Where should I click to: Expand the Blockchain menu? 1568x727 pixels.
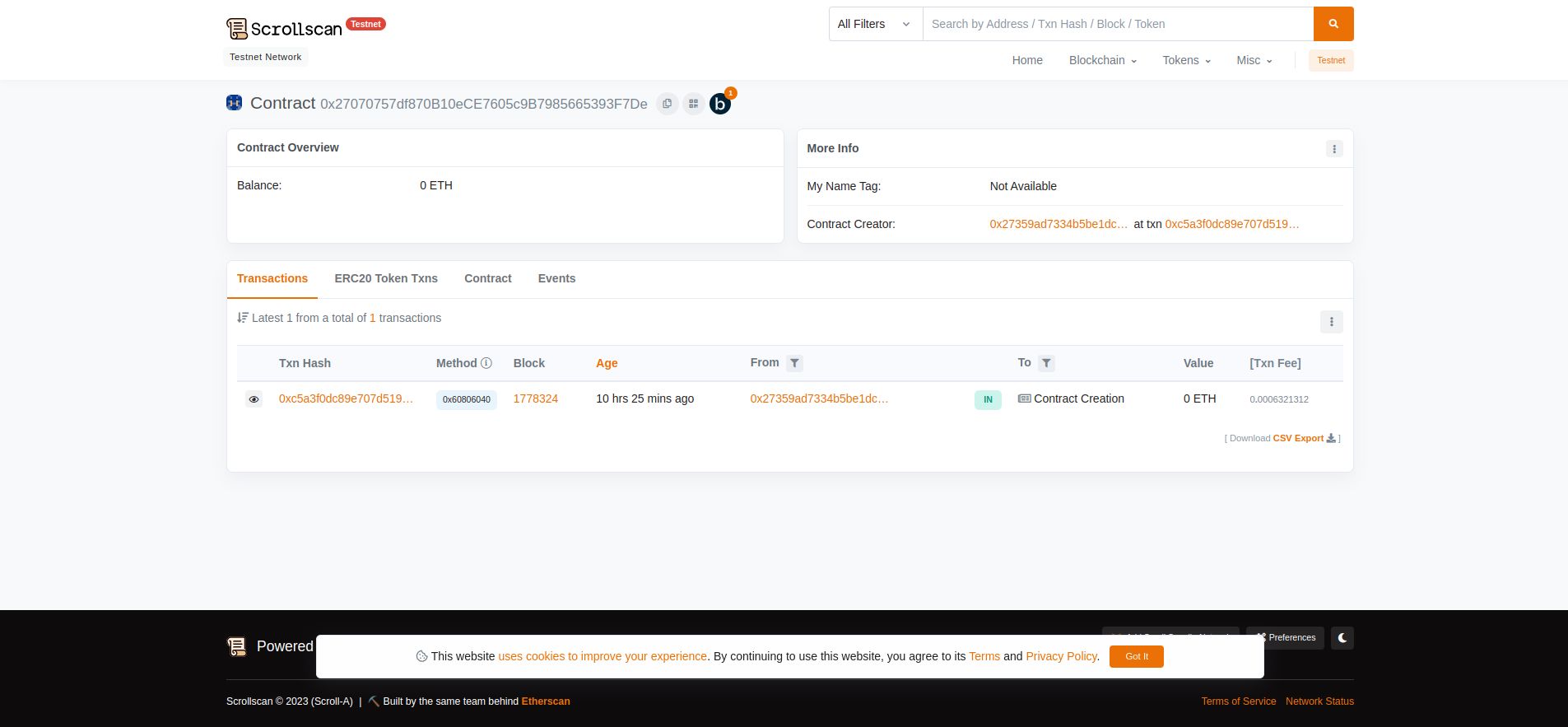point(1103,60)
